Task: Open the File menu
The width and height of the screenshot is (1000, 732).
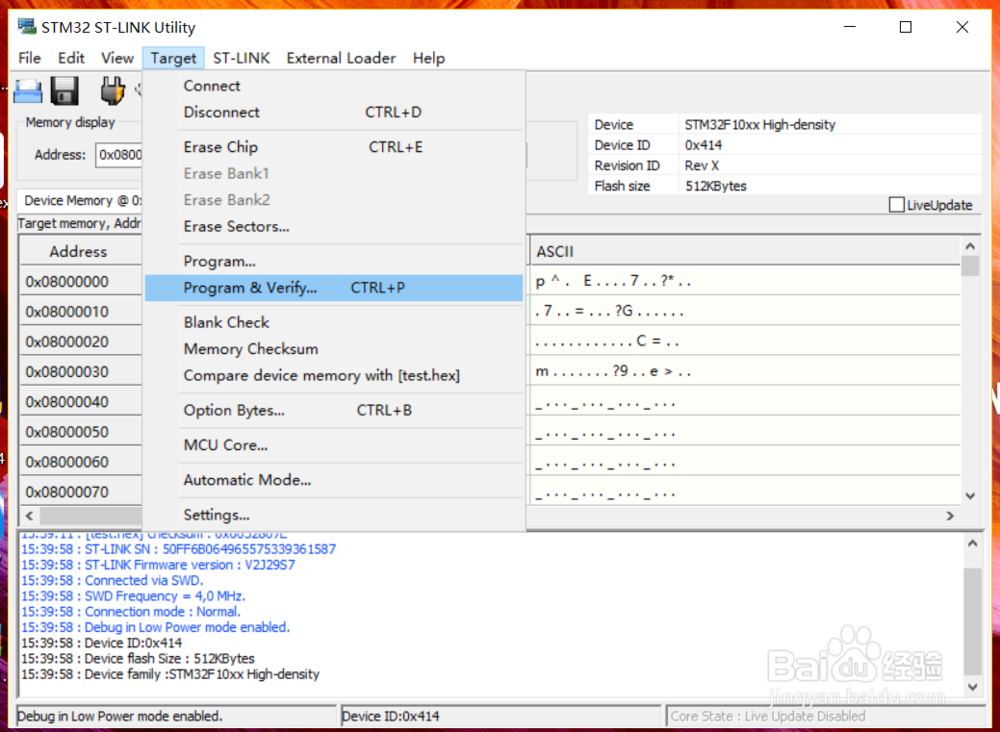Action: [x=29, y=58]
